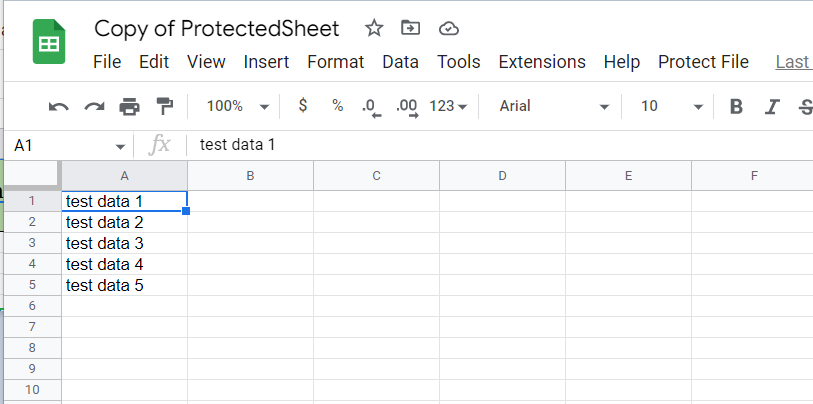Click the Last edit link
Viewport: 813px width, 404px height.
pos(792,62)
